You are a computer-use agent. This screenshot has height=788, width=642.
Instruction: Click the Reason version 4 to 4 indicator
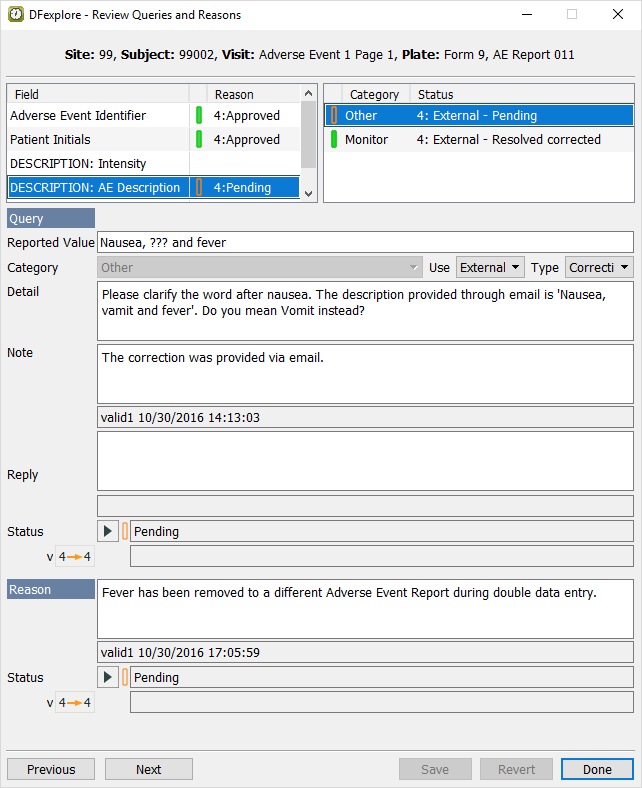(74, 703)
